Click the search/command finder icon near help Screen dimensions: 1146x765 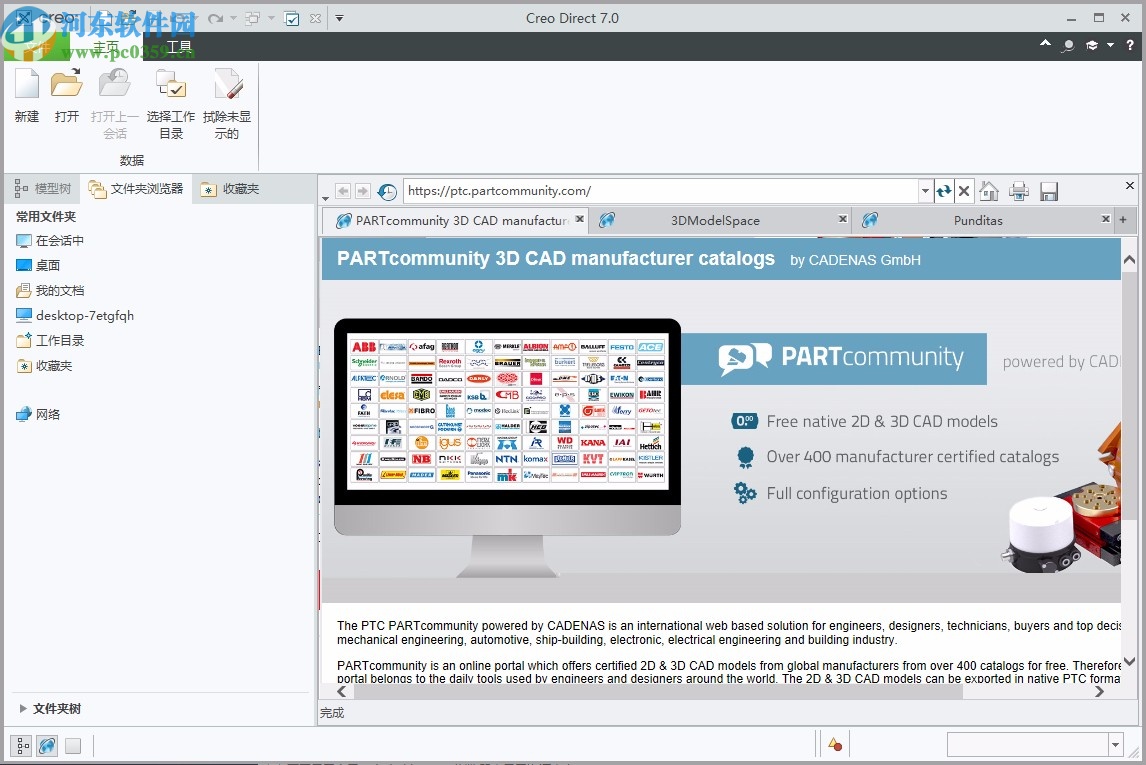(x=1068, y=45)
